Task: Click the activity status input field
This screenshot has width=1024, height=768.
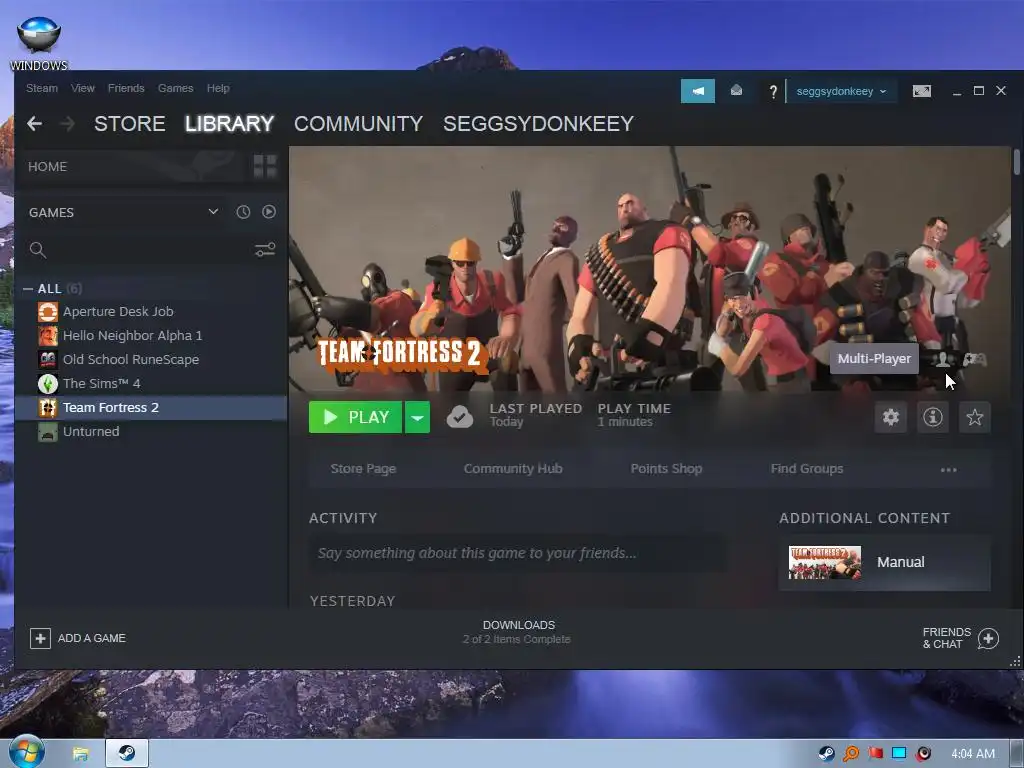Action: pos(517,553)
